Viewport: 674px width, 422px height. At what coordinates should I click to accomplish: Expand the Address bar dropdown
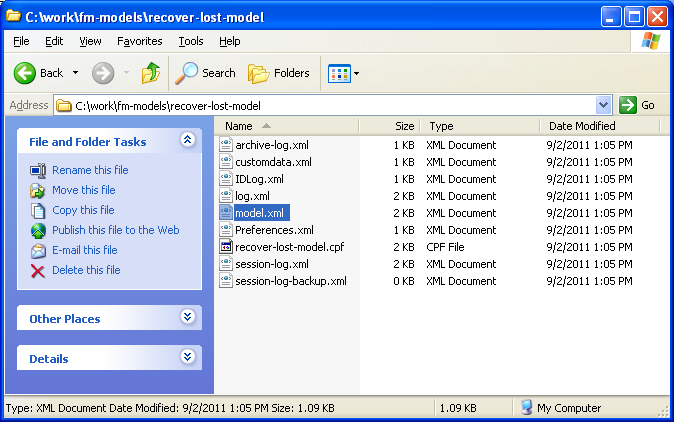pos(604,105)
